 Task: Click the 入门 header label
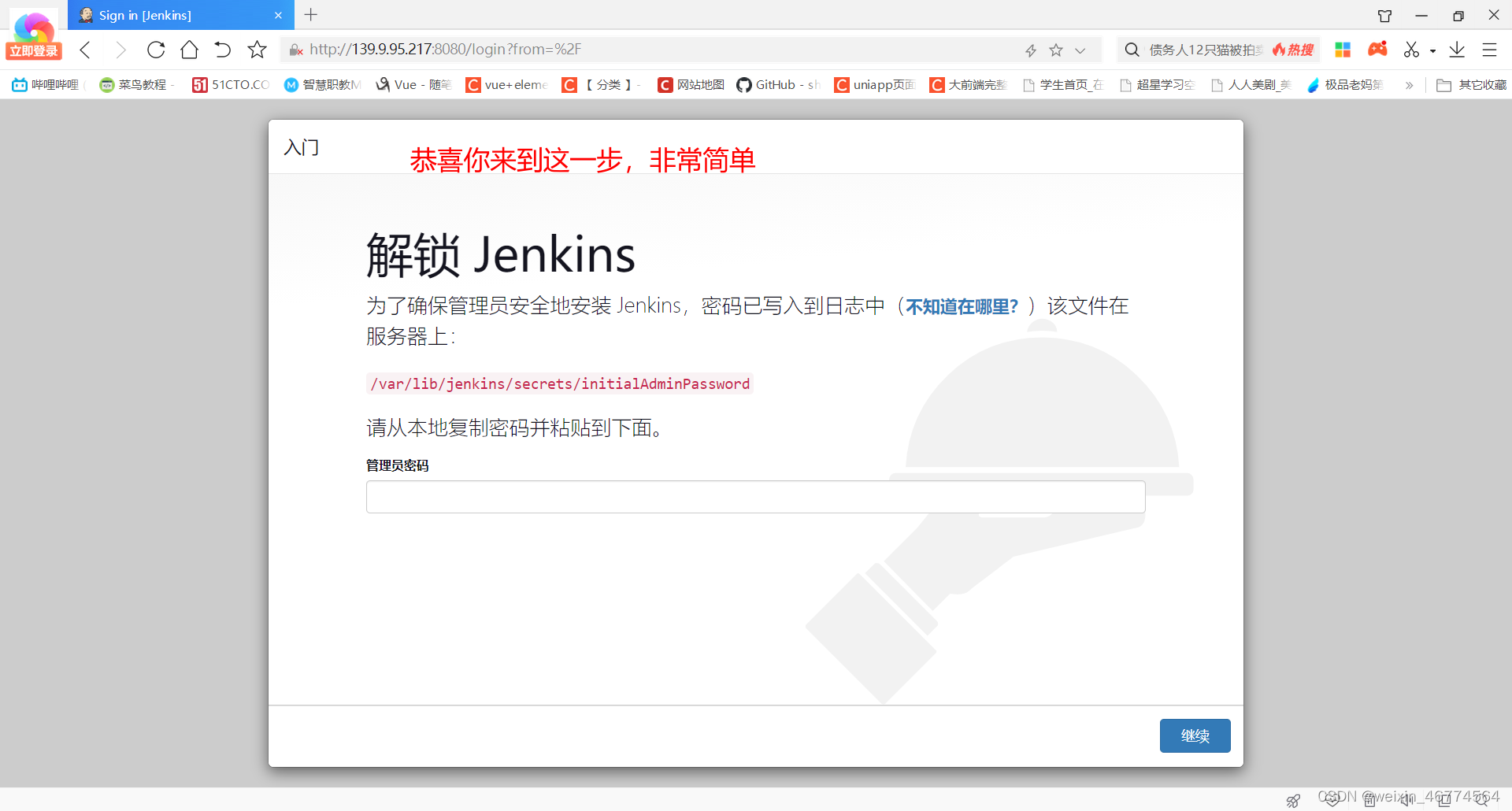[301, 147]
